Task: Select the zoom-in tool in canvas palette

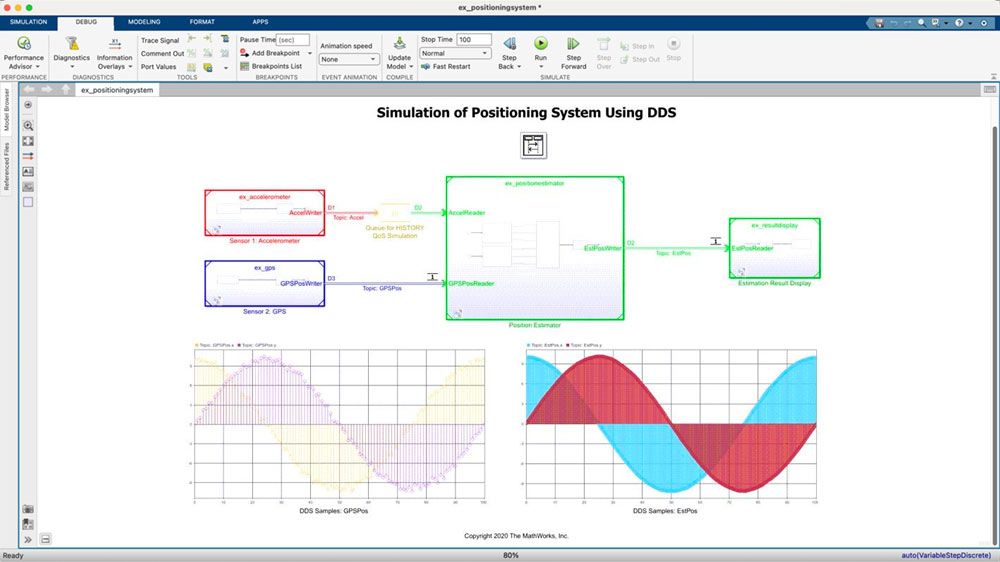Action: (x=28, y=126)
